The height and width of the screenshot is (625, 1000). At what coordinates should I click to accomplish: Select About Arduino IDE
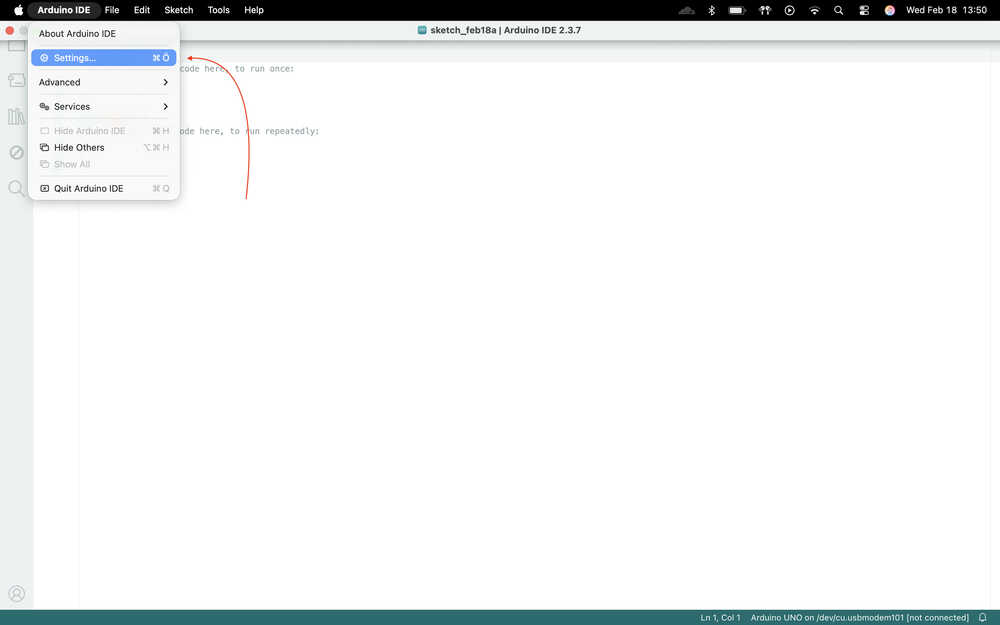point(104,34)
